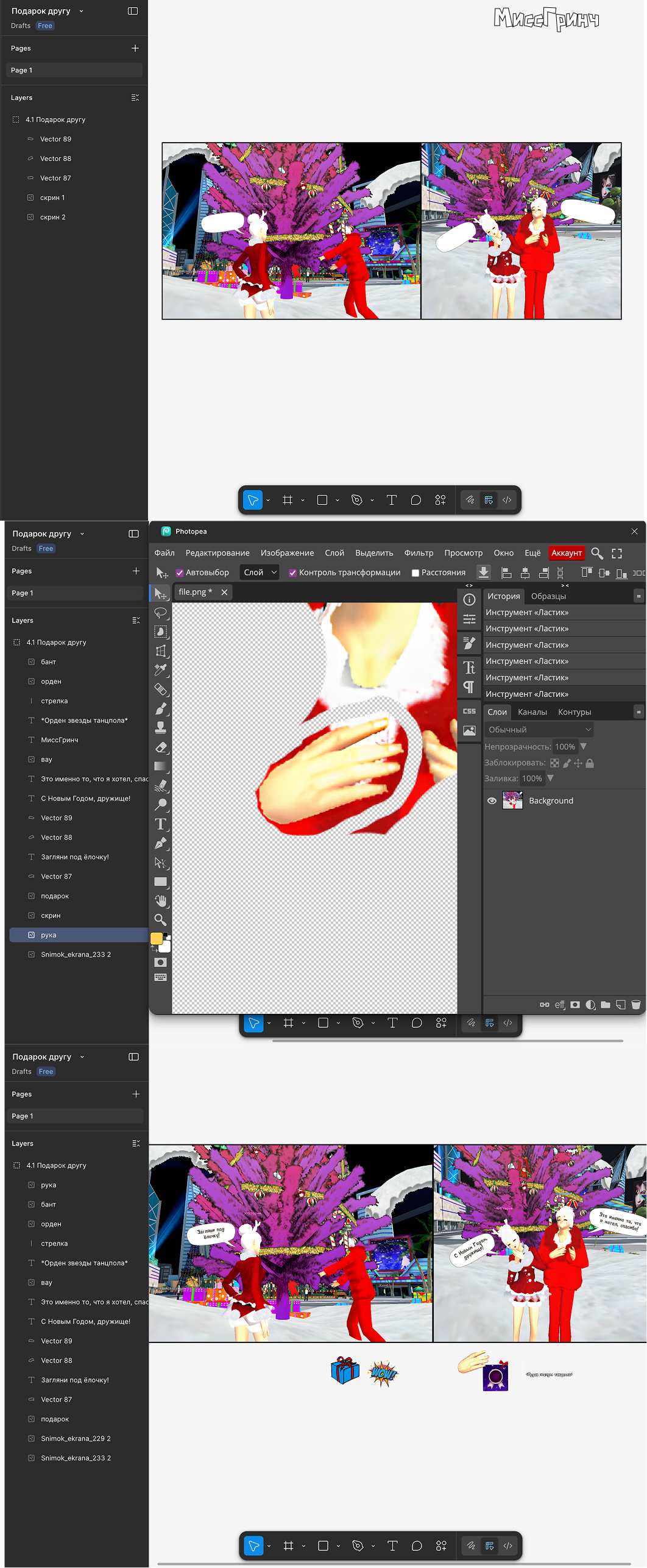The height and width of the screenshot is (1568, 647).
Task: Hide the Background layer with the eye icon
Action: (492, 800)
